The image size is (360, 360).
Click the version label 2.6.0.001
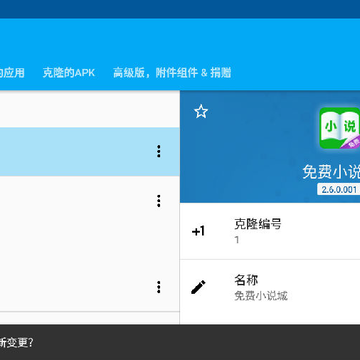pyautogui.click(x=339, y=189)
